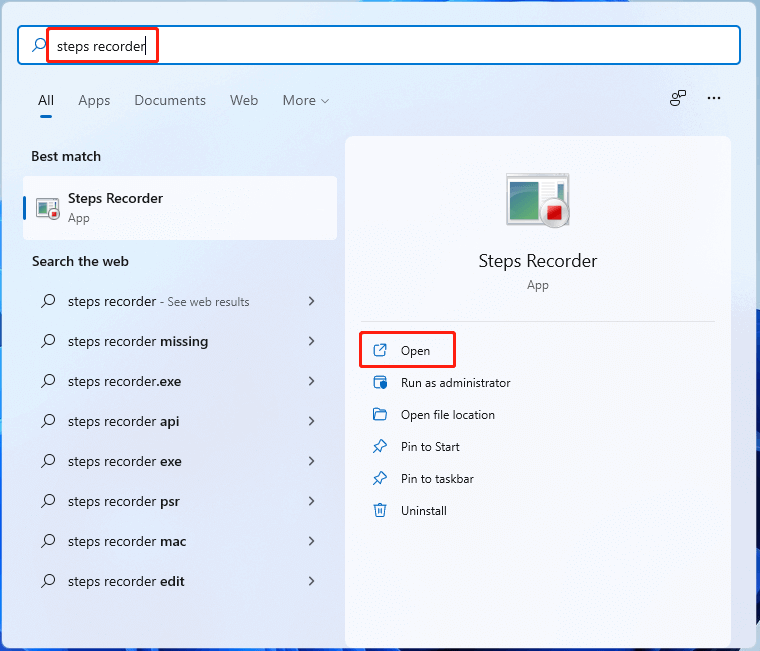Expand chevron for 'steps recorder missing'
Image resolution: width=760 pixels, height=651 pixels.
[x=312, y=341]
